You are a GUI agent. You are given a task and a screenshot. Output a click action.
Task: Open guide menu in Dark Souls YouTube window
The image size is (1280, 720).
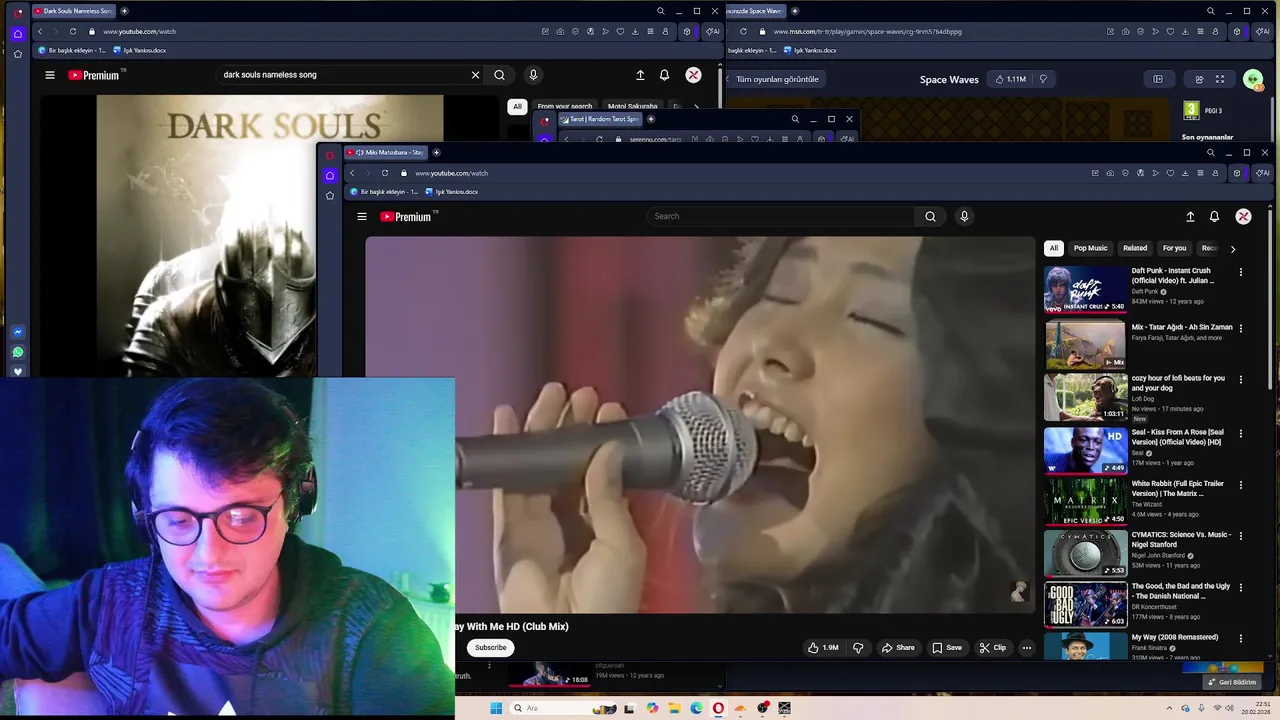[50, 75]
